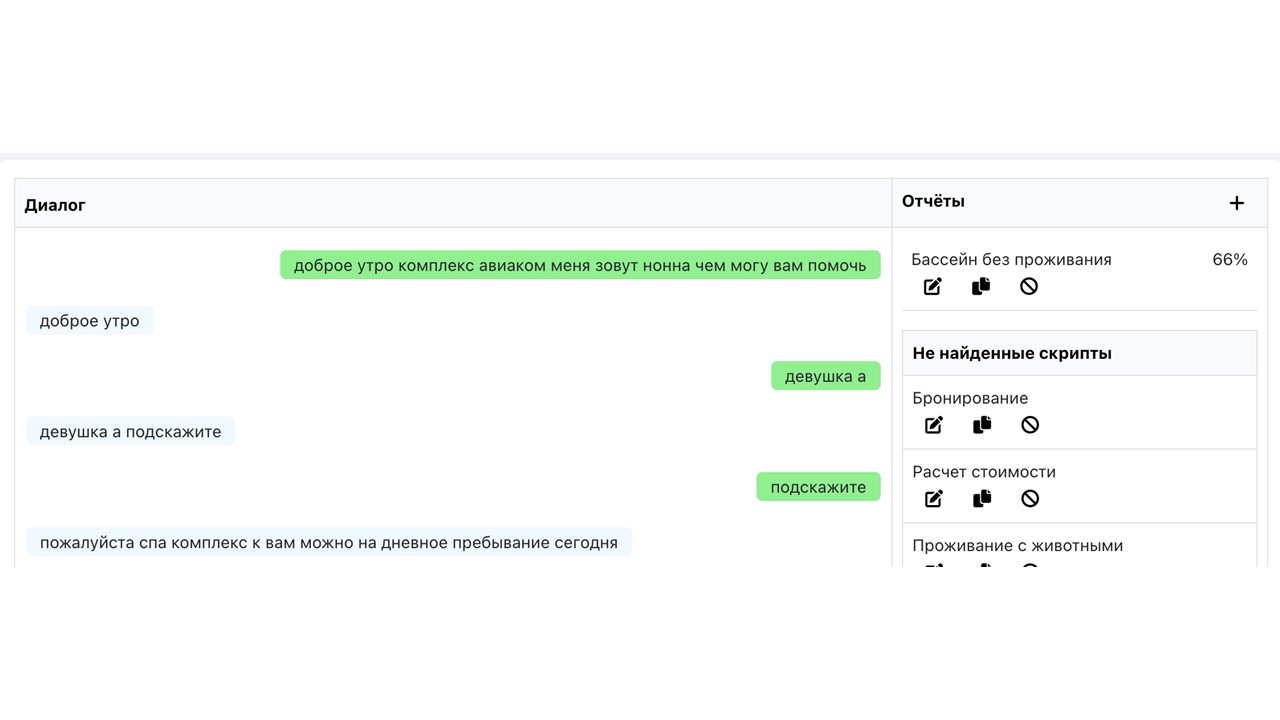The width and height of the screenshot is (1280, 720).
Task: Add a new report with plus icon
Action: [x=1237, y=203]
